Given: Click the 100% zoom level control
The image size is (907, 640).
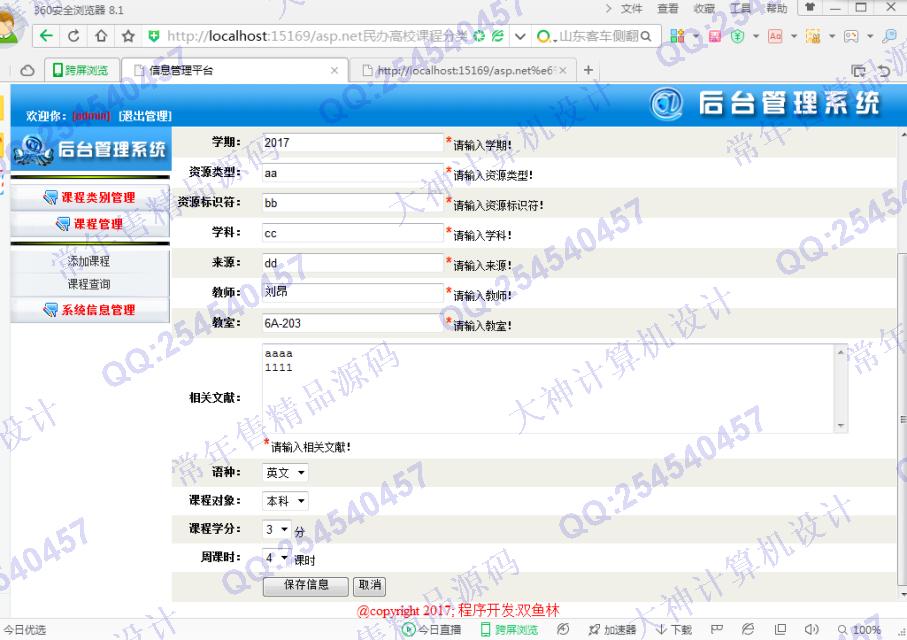Looking at the screenshot, I should (x=860, y=630).
